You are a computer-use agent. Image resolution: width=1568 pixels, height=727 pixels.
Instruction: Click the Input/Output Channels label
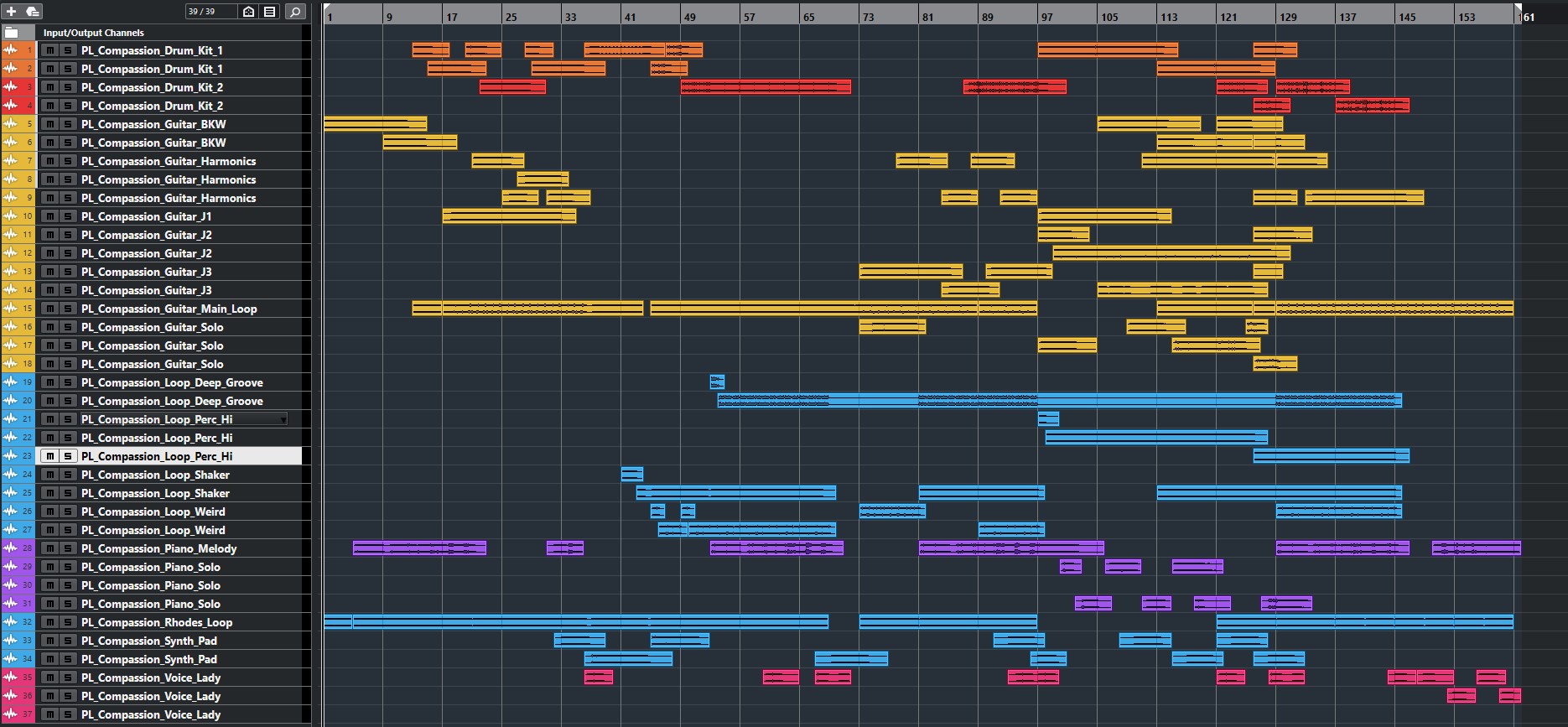pos(93,33)
